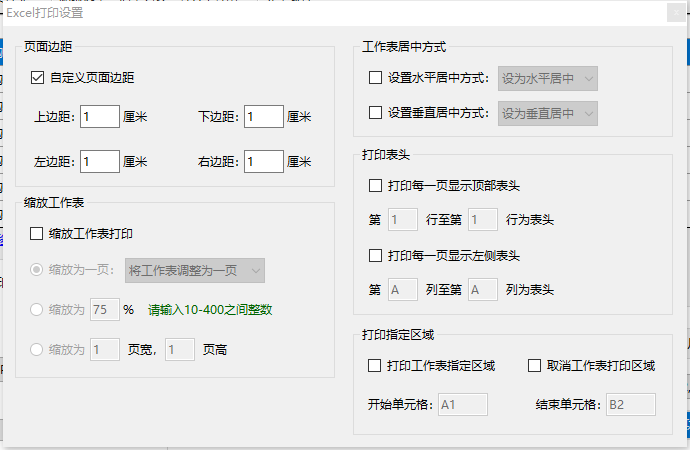Click the 页高 number field
The image size is (690, 450).
pos(180,350)
